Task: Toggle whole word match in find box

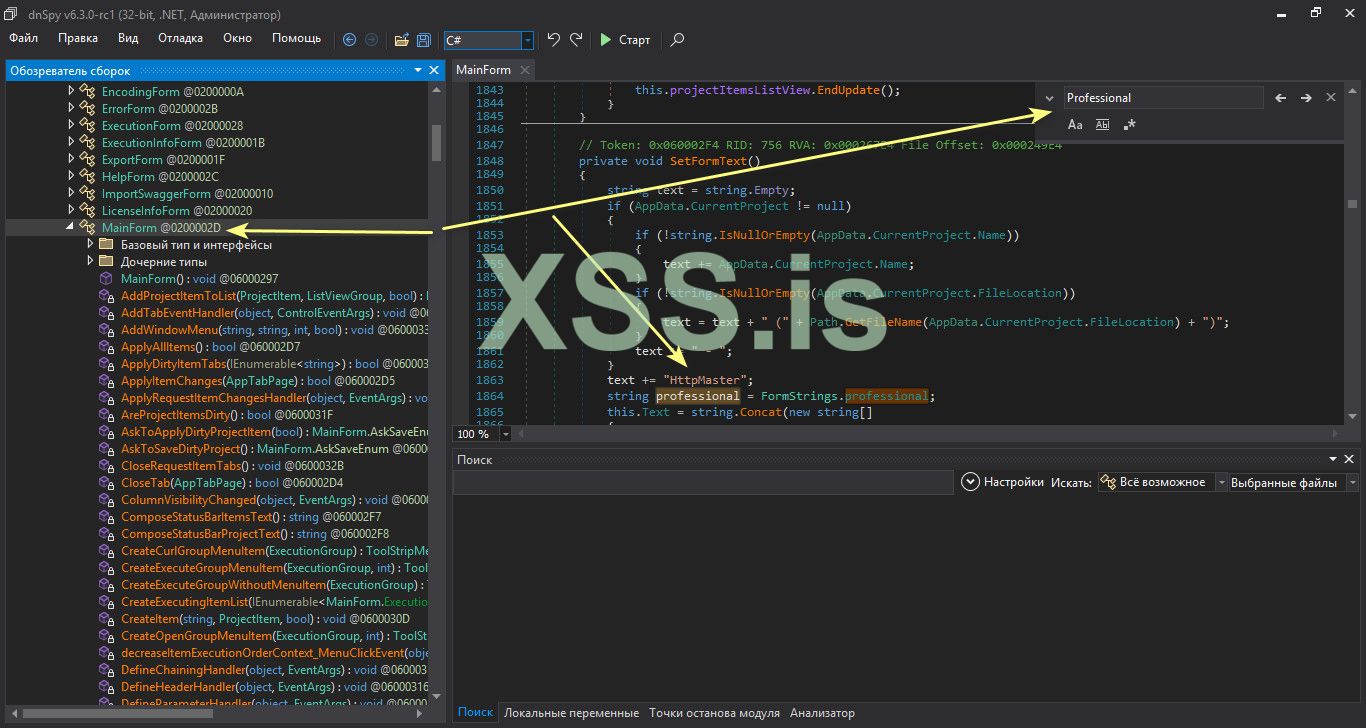Action: click(1102, 125)
